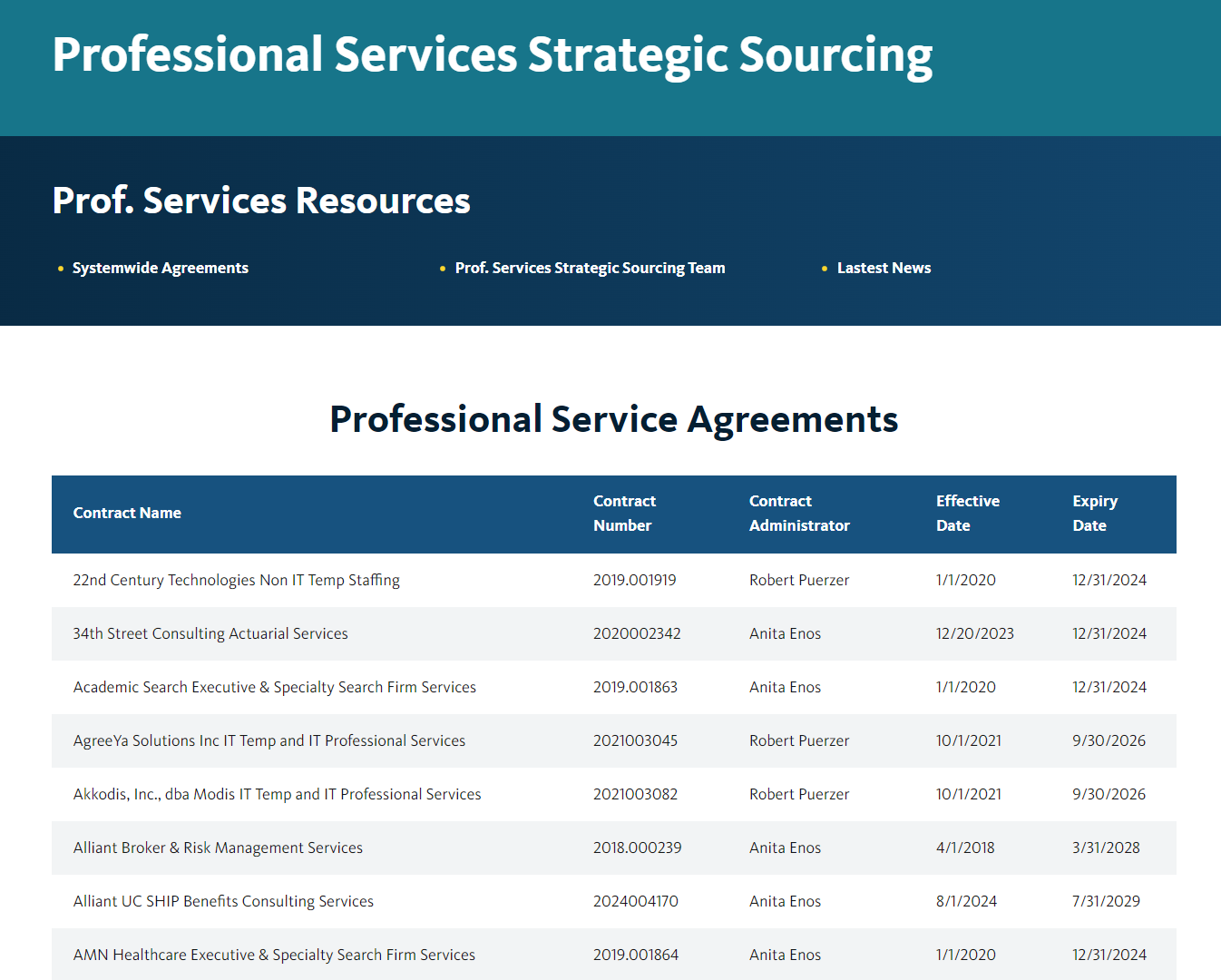Click the Professional Service Agreements heading
Screen dimensions: 1221x980
coord(613,419)
